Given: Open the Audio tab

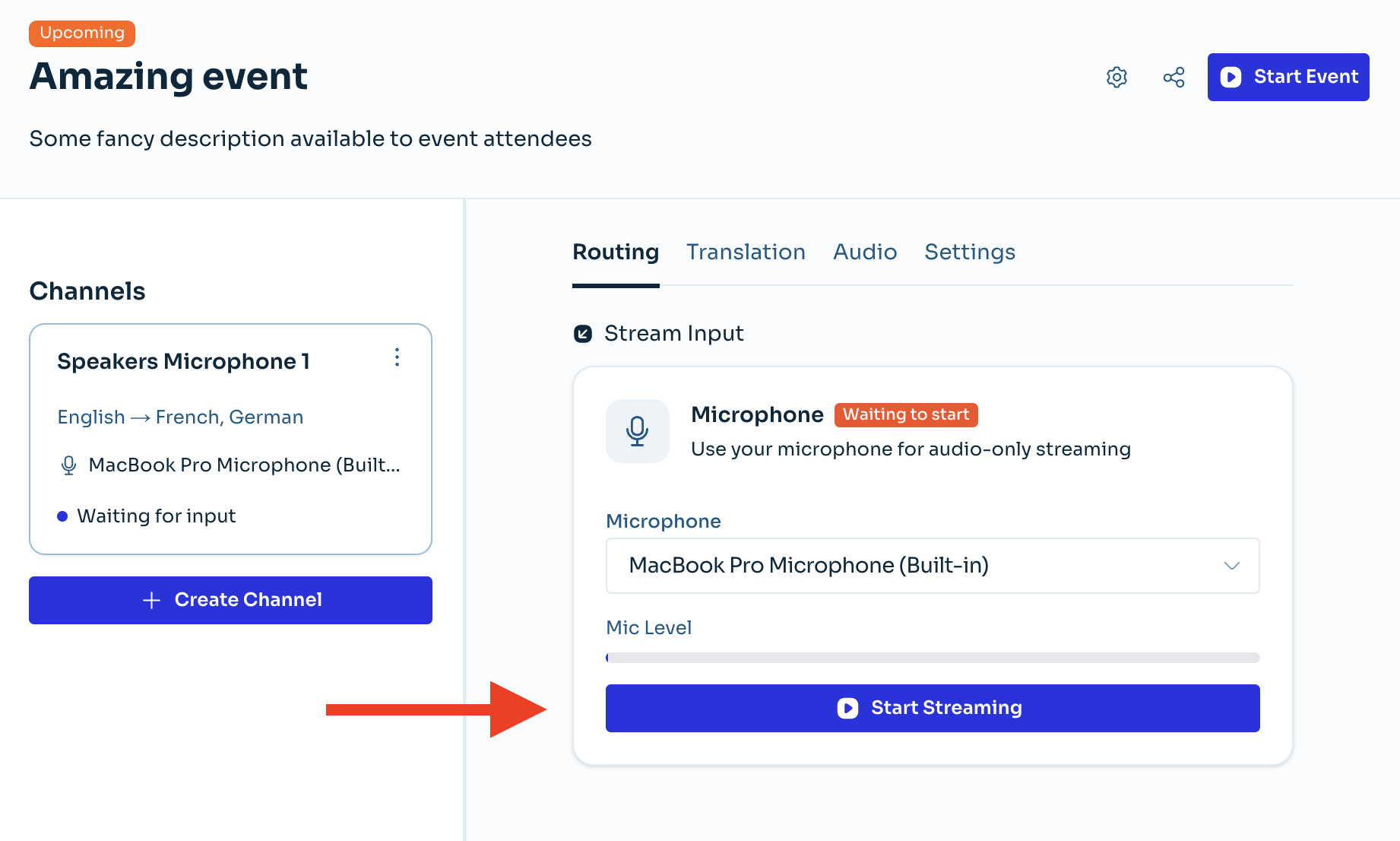Looking at the screenshot, I should click(865, 252).
